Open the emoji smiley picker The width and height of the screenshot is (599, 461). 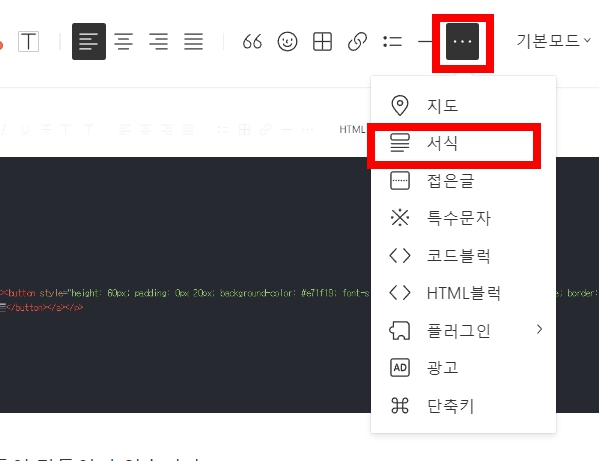287,41
